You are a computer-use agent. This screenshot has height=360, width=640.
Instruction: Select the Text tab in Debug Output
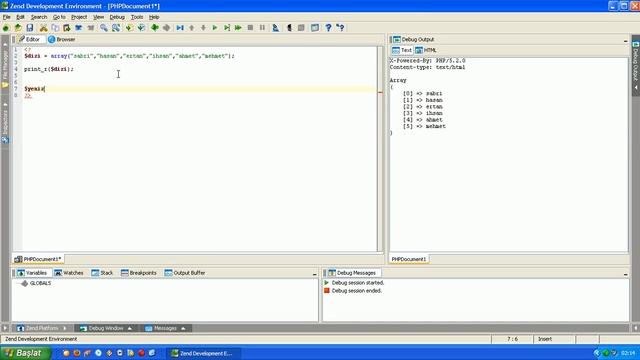(x=402, y=50)
